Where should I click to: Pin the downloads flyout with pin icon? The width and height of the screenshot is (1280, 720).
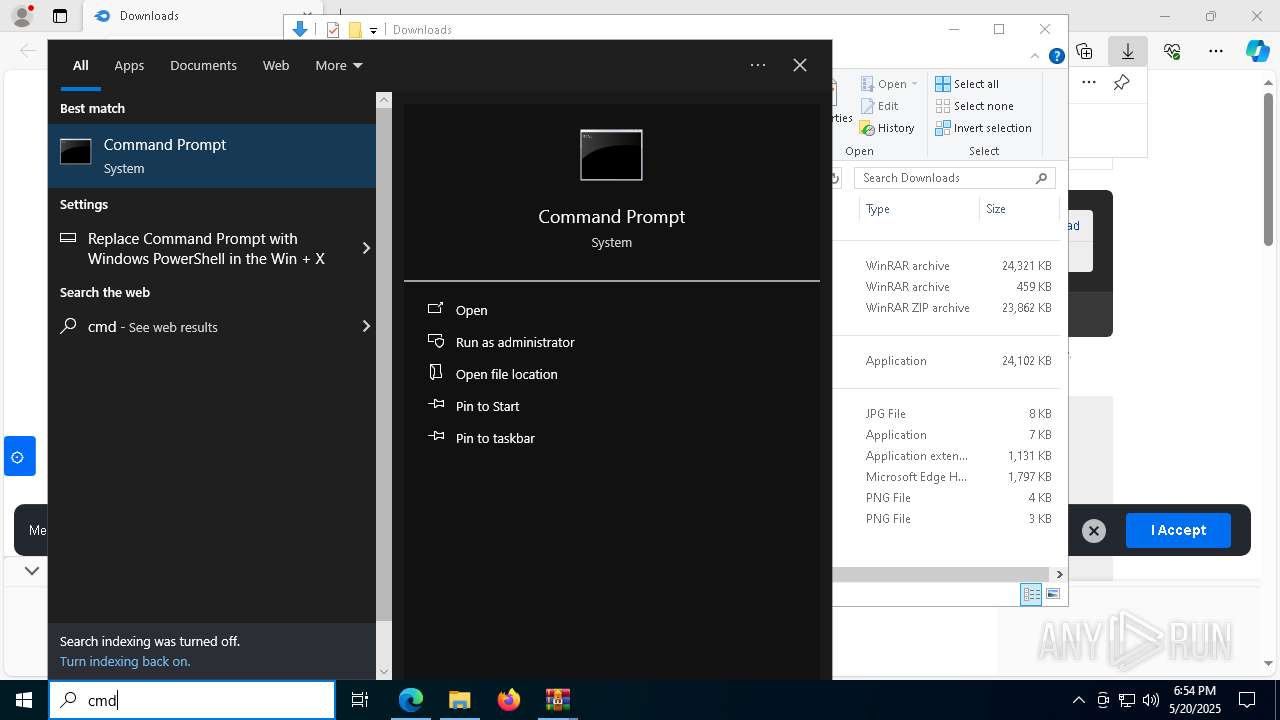tap(1122, 83)
